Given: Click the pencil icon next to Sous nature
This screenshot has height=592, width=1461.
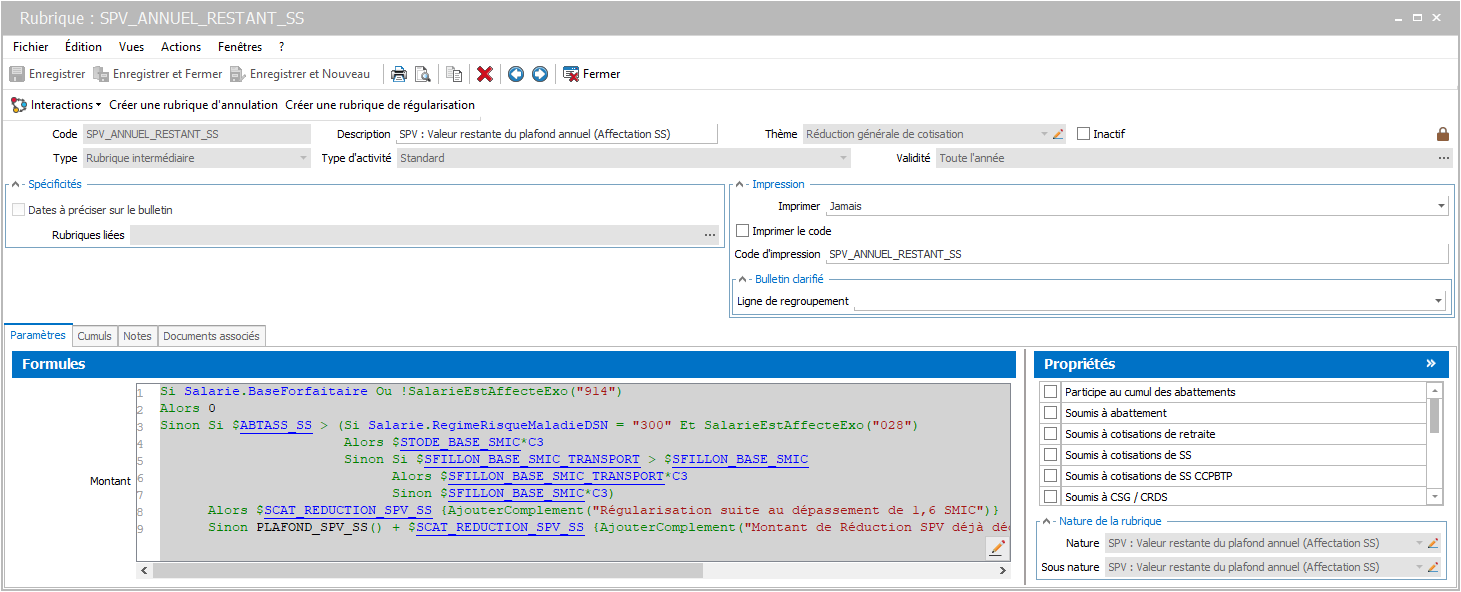Looking at the screenshot, I should tap(1432, 567).
